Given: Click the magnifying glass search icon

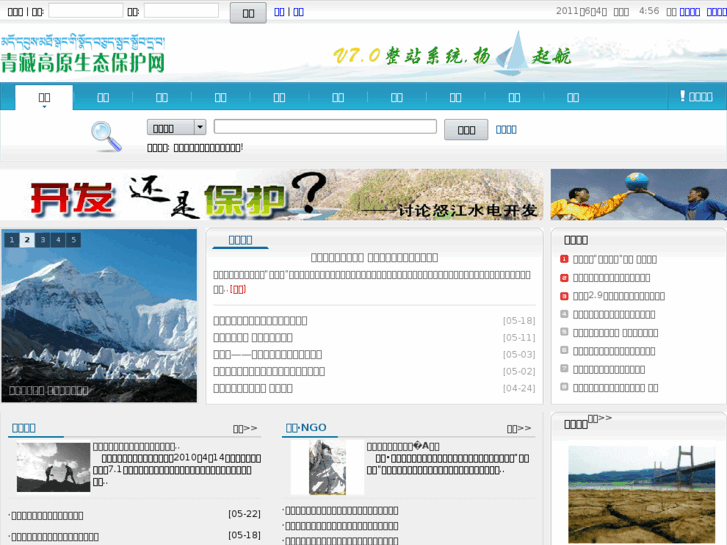Looking at the screenshot, I should [106, 136].
